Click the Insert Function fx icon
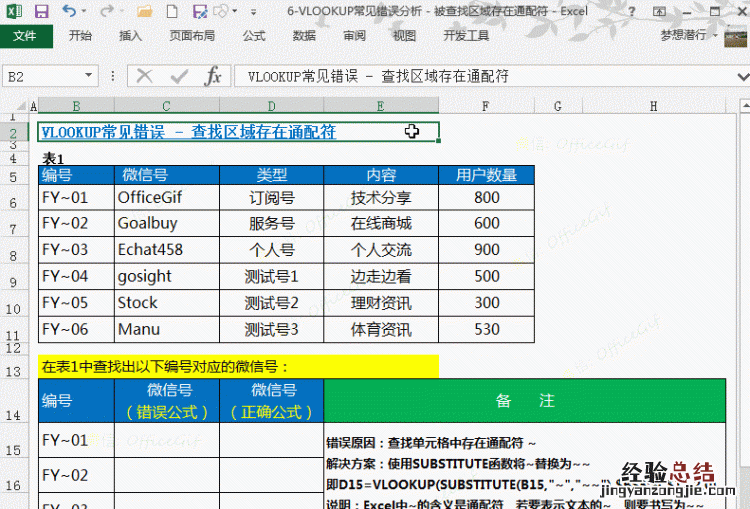750x509 pixels. (213, 76)
